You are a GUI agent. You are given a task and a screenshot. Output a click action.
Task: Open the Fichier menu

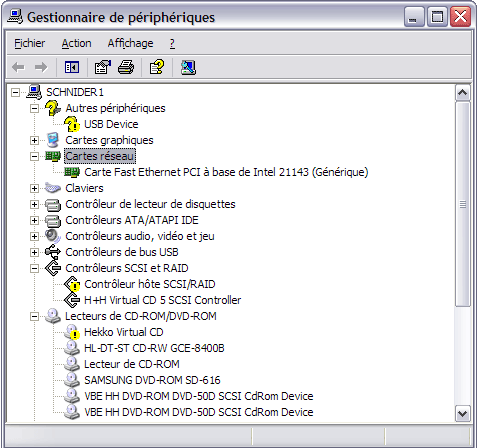[x=29, y=43]
